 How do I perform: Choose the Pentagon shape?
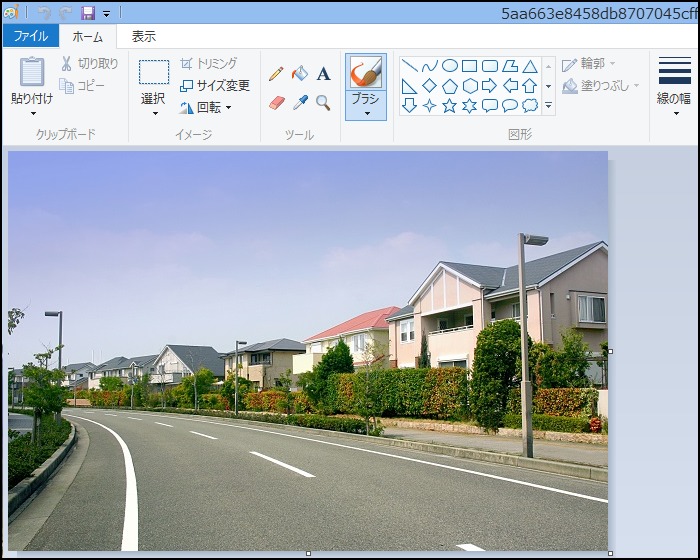(450, 86)
